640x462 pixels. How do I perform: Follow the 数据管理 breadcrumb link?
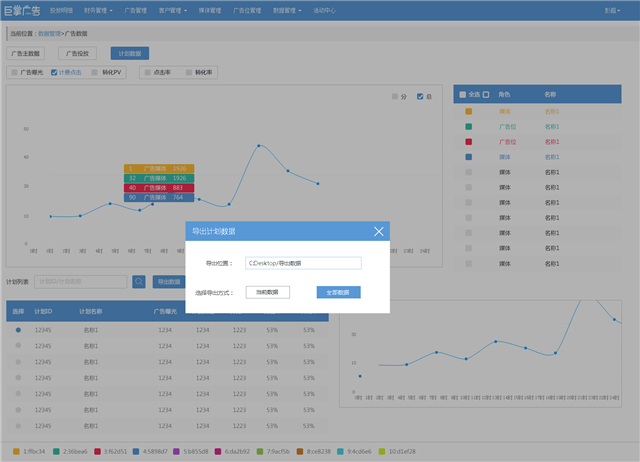click(49, 33)
